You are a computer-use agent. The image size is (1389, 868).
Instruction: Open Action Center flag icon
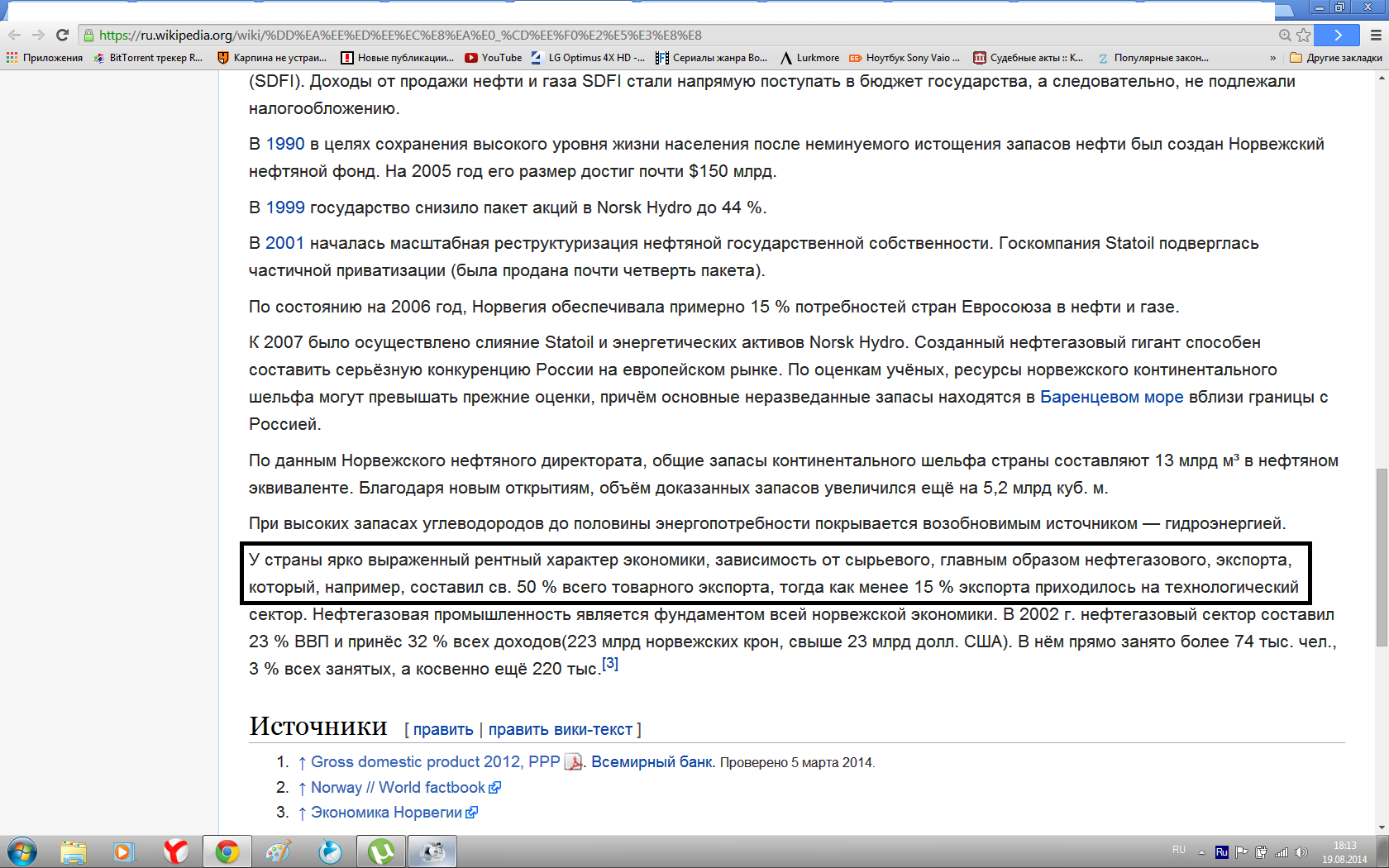1241,852
